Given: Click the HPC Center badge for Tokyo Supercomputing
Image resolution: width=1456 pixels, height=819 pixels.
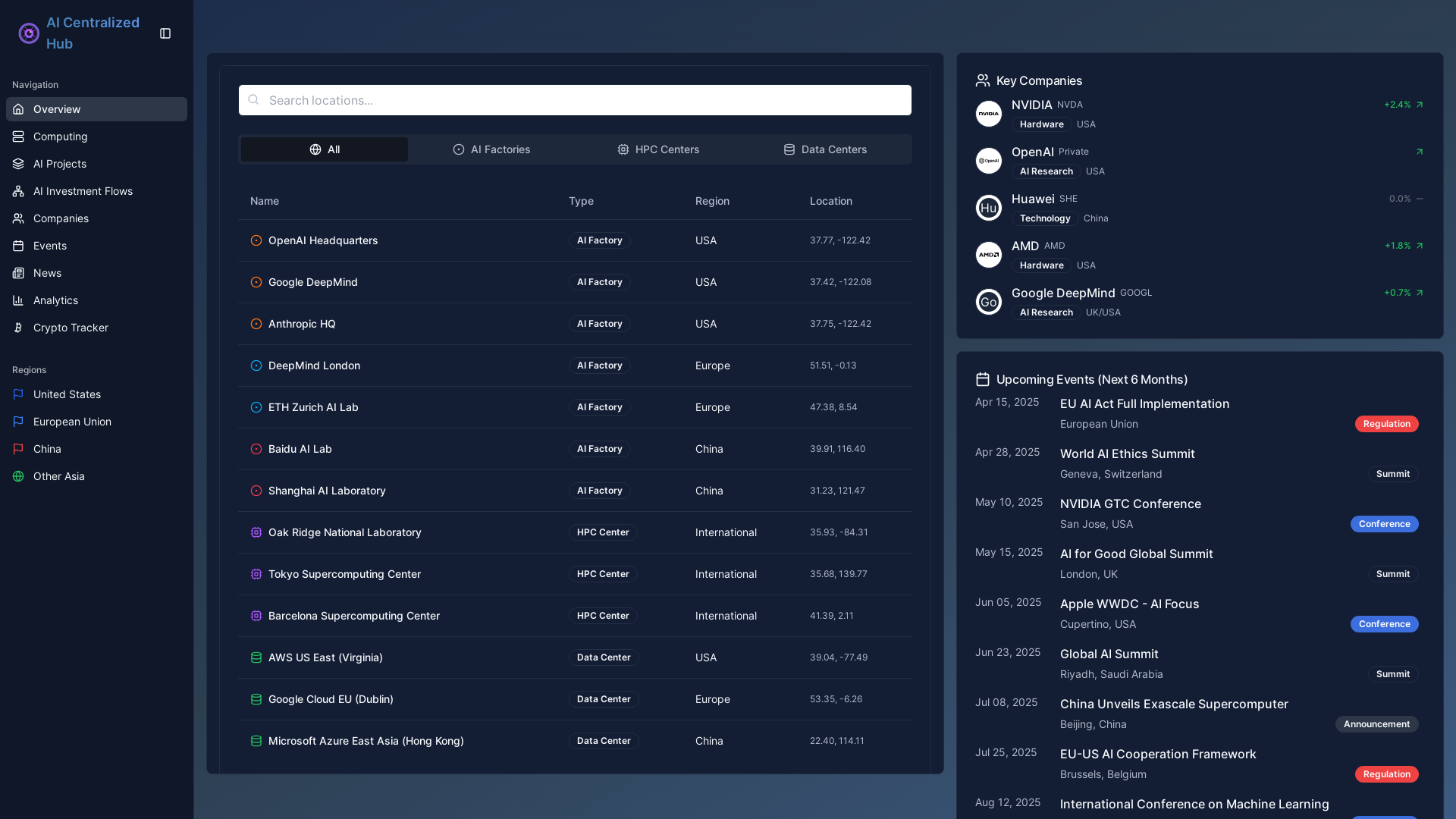Looking at the screenshot, I should tap(603, 574).
